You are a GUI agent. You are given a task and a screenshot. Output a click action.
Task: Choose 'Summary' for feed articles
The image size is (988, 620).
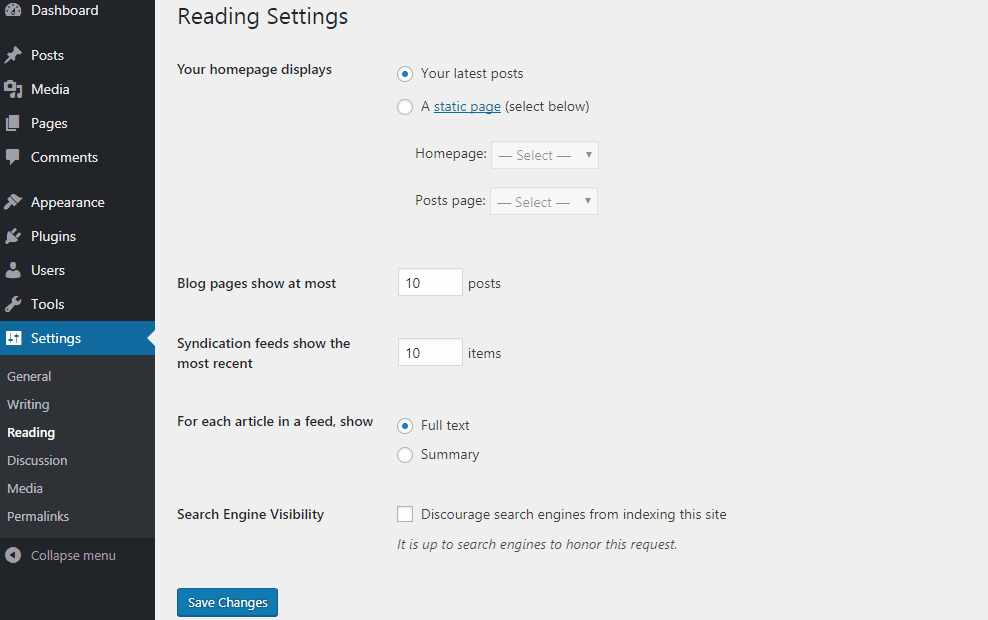coord(405,455)
